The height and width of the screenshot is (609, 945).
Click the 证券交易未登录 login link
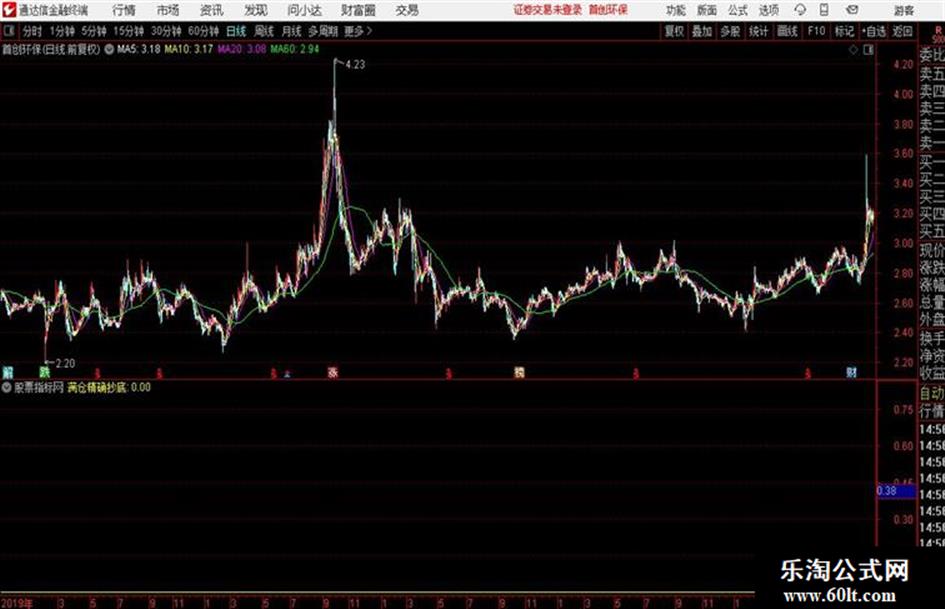coord(548,10)
